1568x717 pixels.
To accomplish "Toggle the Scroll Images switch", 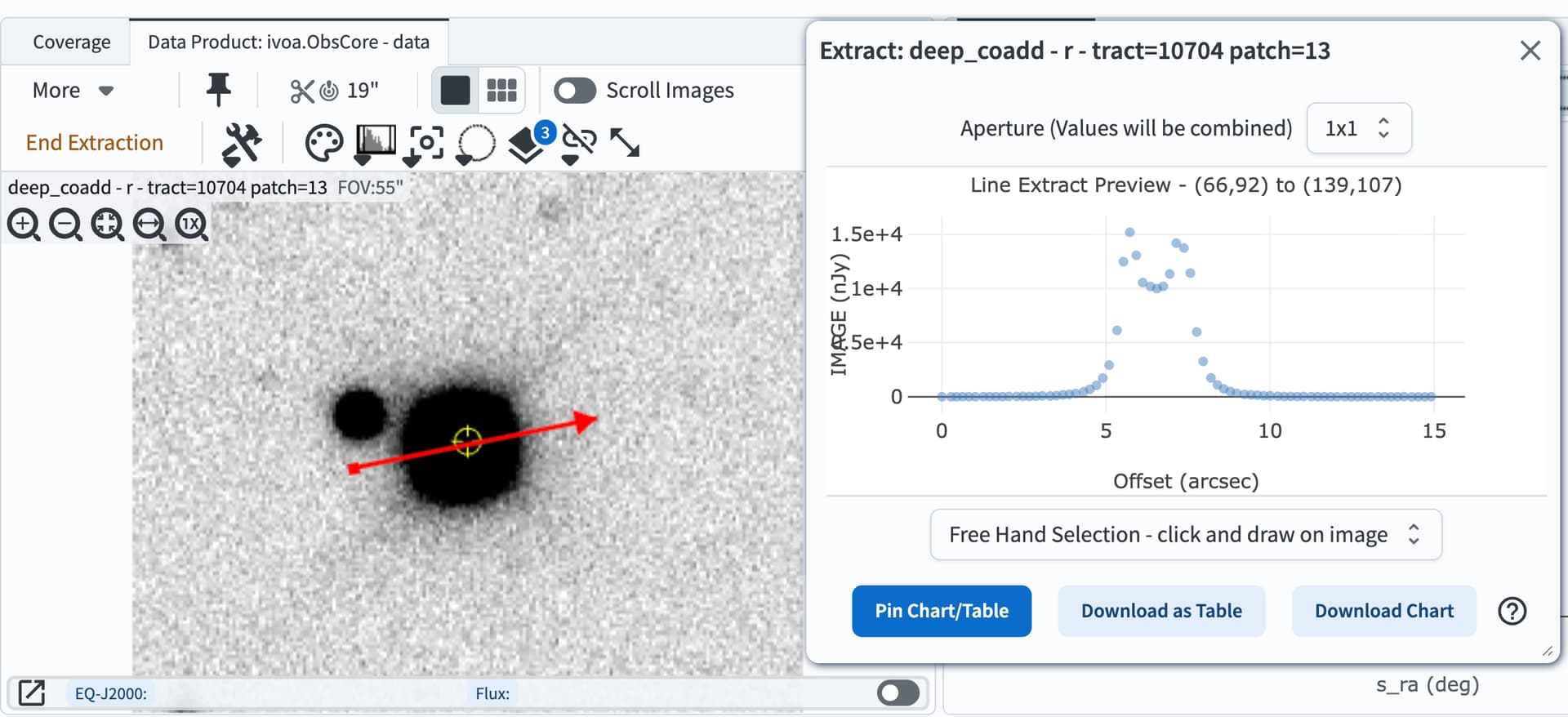I will (575, 90).
